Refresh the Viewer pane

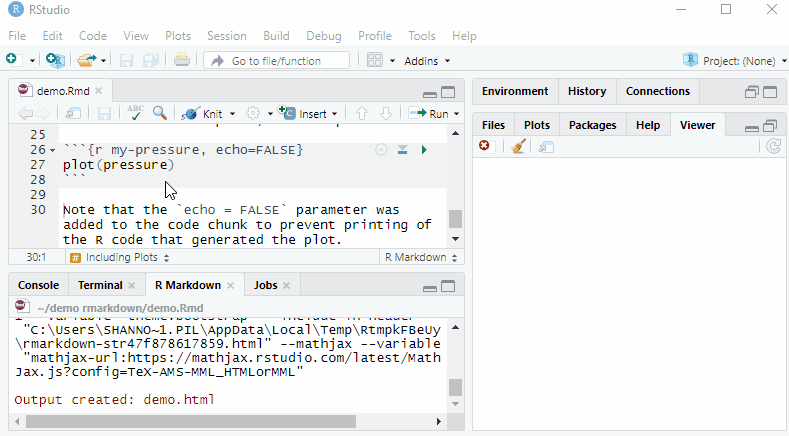coord(774,146)
